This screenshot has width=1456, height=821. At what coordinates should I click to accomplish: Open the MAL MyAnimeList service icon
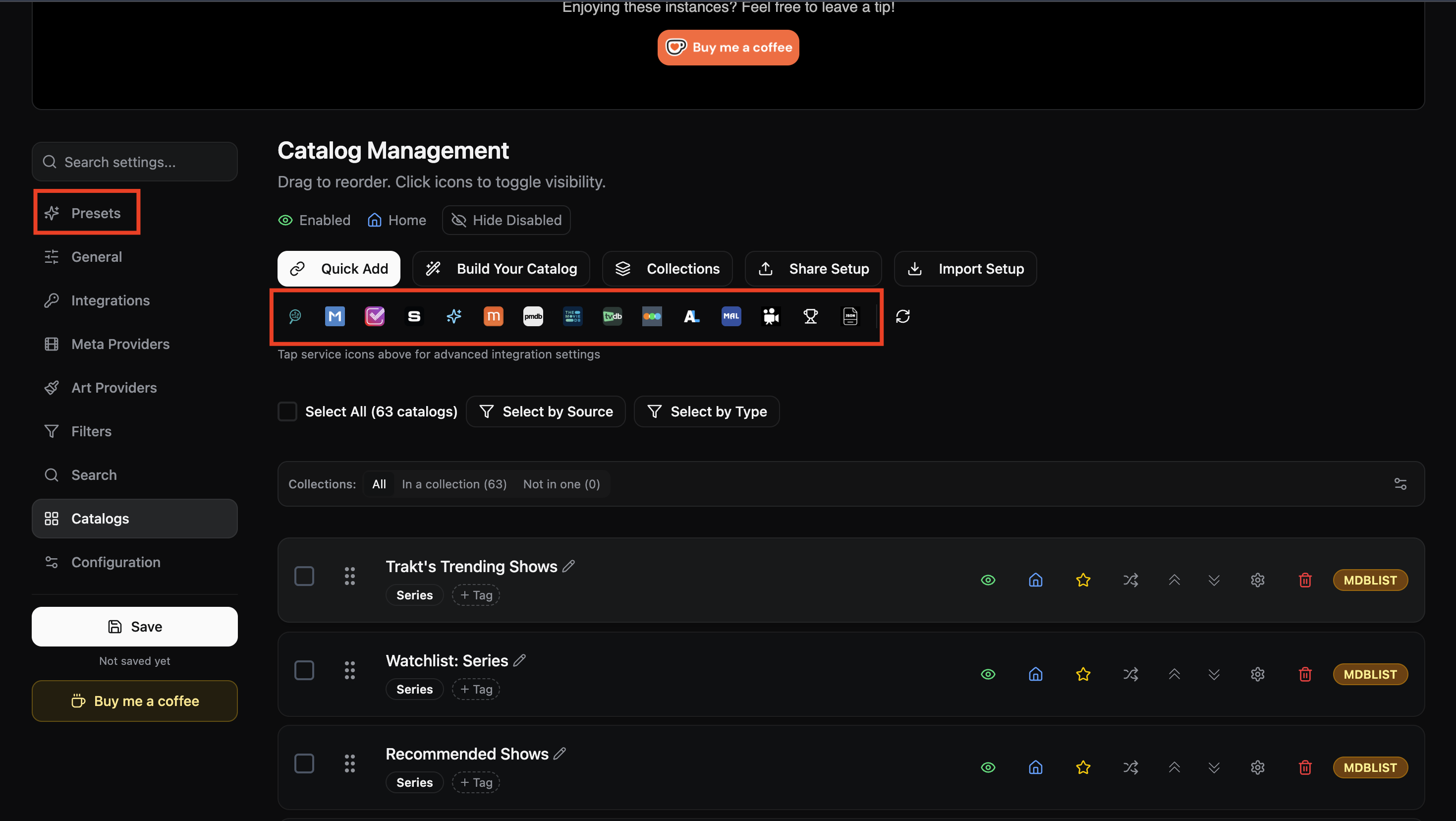pos(731,316)
